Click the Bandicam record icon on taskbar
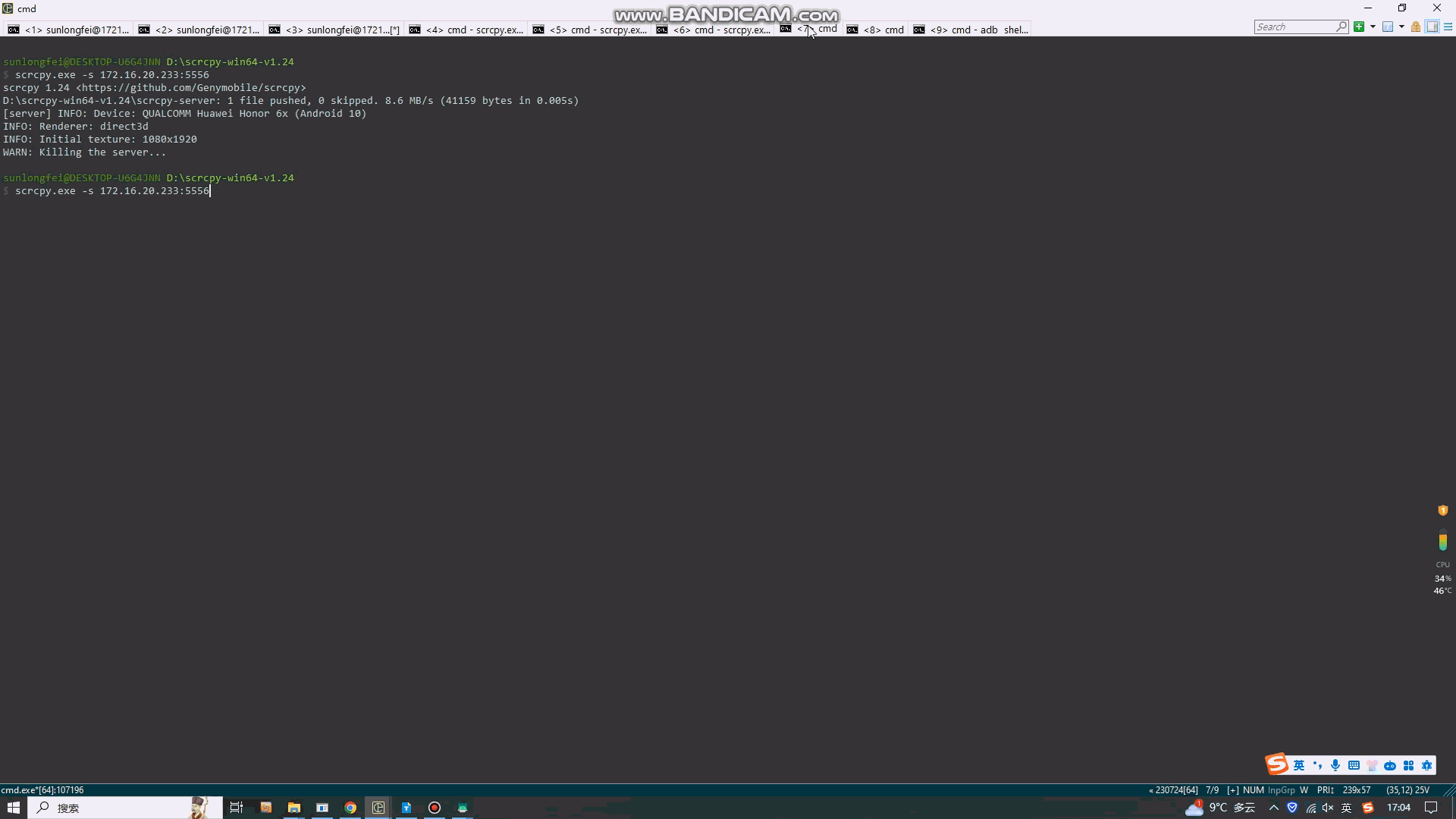This screenshot has width=1456, height=819. 435,808
